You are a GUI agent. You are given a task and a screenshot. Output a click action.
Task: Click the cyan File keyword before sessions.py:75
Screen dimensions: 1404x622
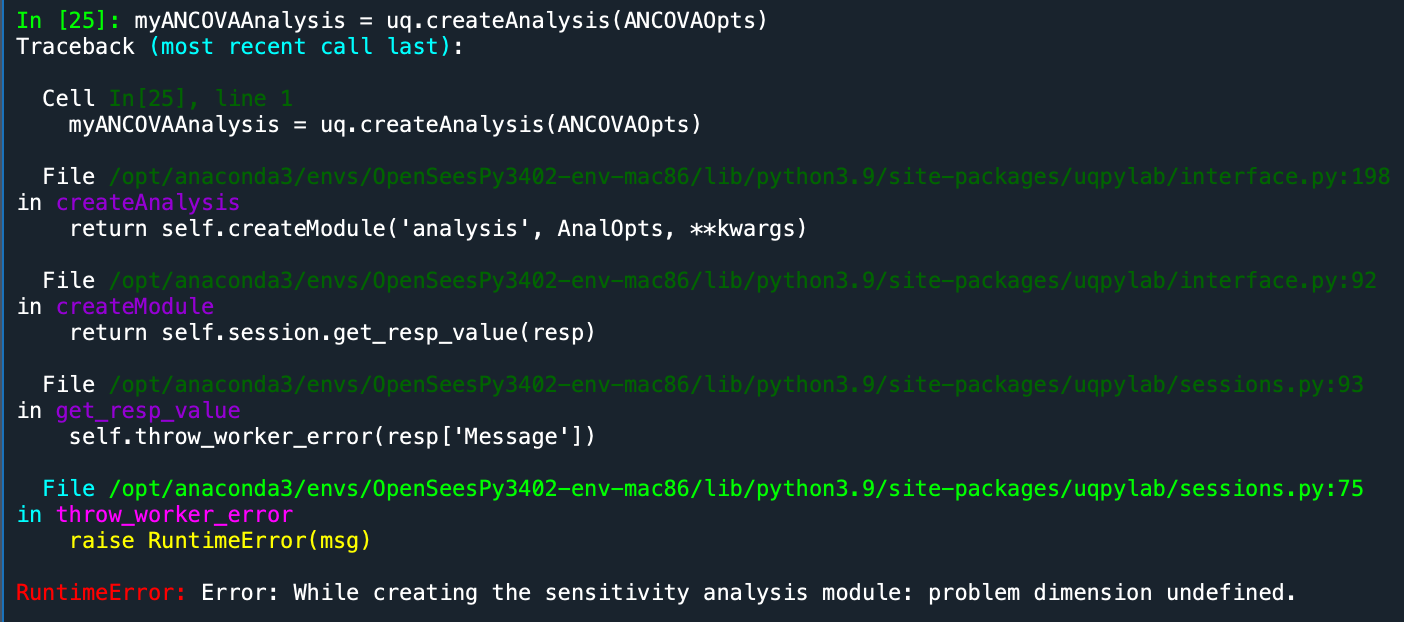click(69, 488)
